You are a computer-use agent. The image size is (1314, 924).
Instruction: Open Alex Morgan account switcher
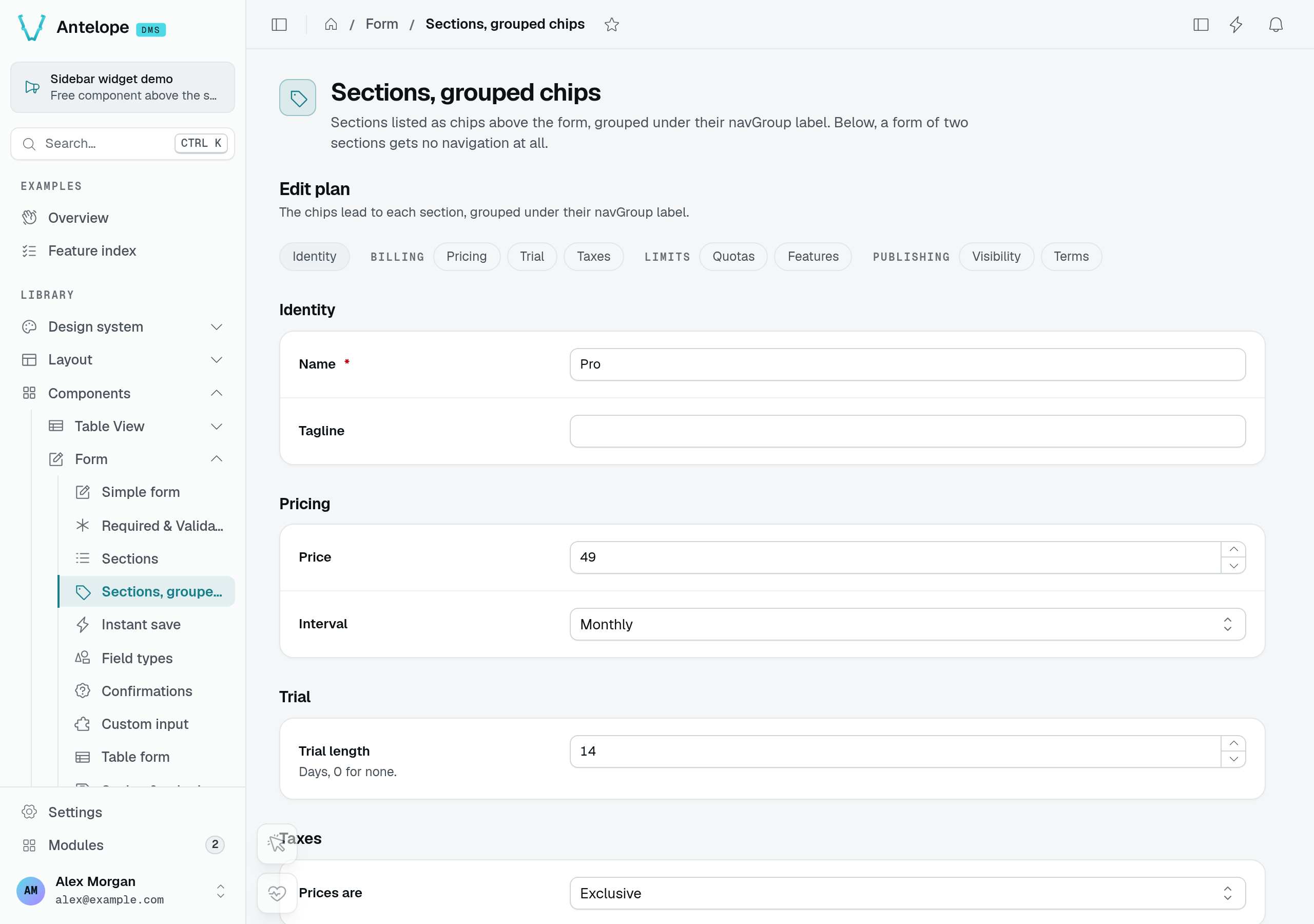click(123, 890)
